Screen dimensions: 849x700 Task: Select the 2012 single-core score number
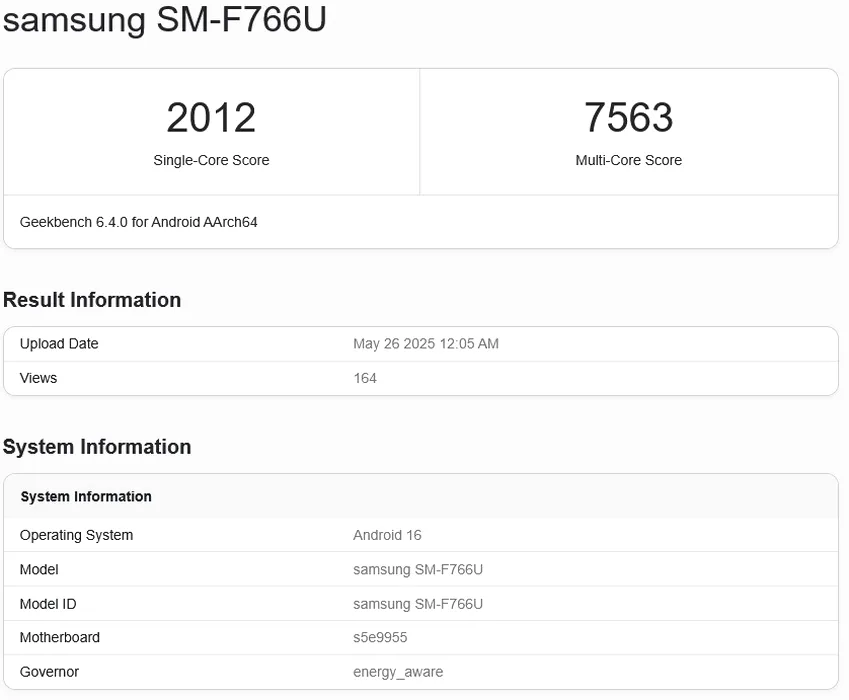(x=211, y=117)
